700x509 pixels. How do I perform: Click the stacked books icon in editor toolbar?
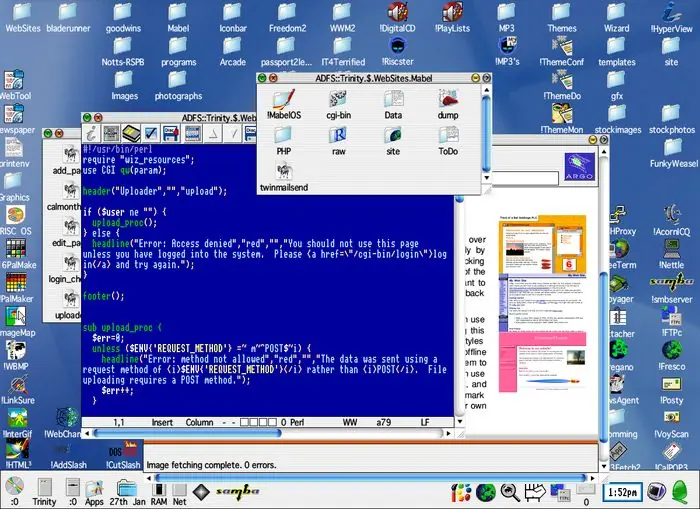point(131,134)
